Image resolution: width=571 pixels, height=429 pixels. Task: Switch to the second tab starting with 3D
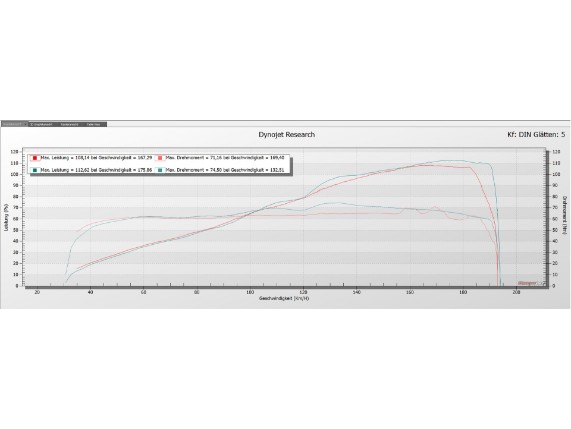pyautogui.click(x=41, y=124)
